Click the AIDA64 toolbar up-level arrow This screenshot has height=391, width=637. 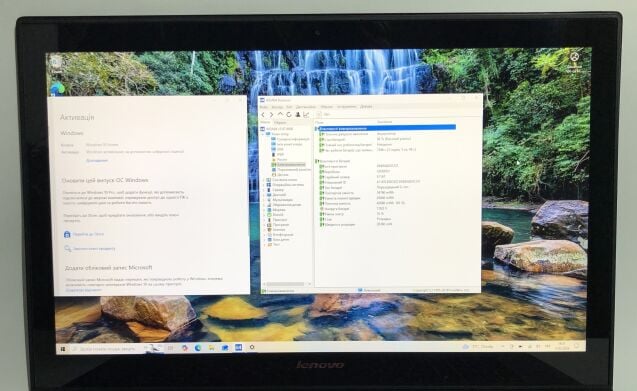[x=280, y=114]
